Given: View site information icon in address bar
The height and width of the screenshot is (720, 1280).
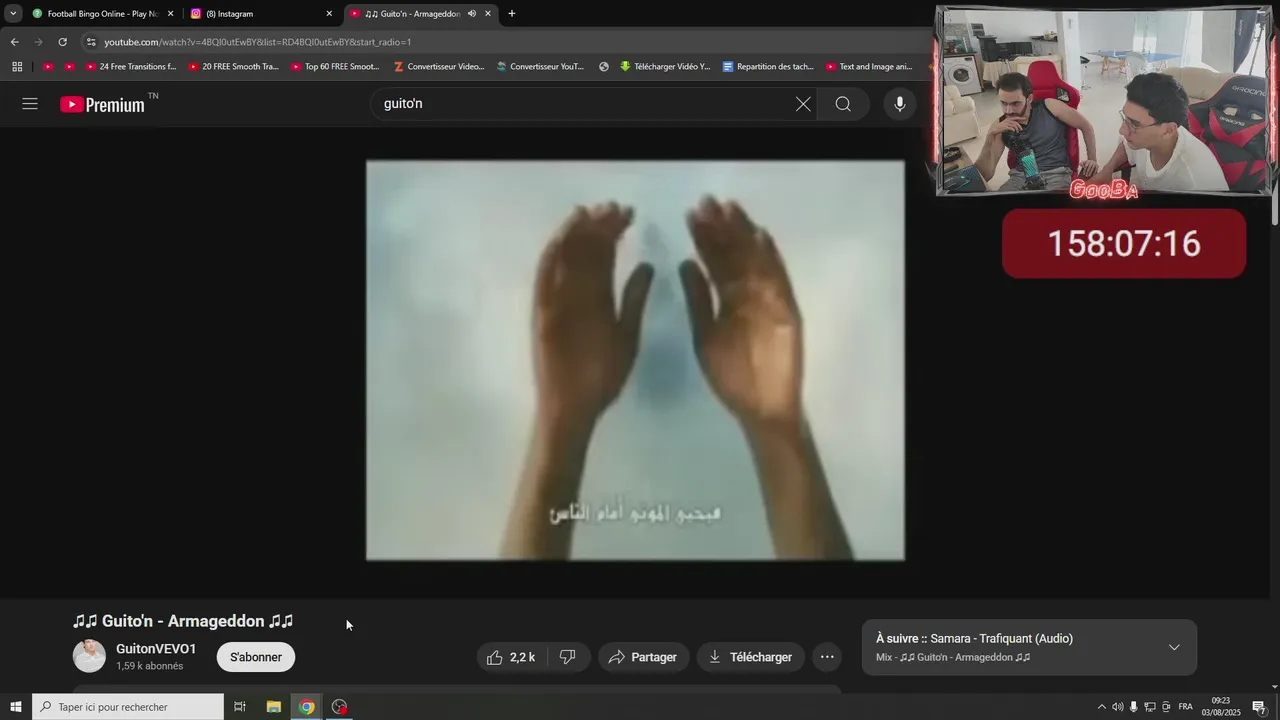Looking at the screenshot, I should coord(91,42).
